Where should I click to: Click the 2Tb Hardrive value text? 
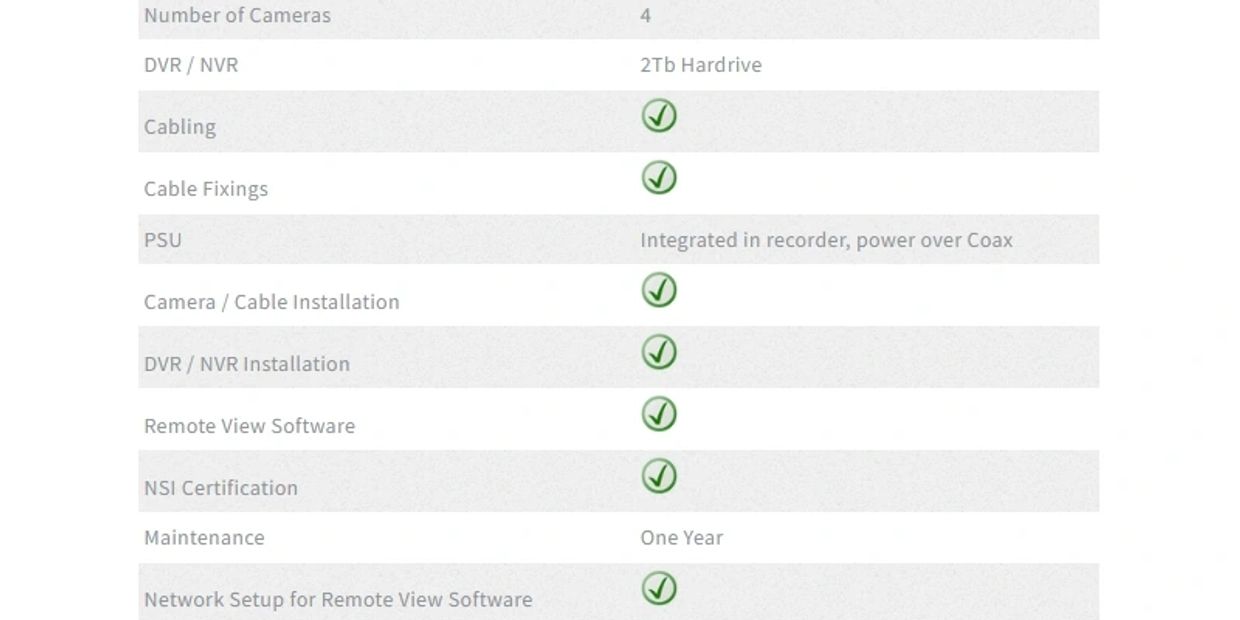pos(700,65)
